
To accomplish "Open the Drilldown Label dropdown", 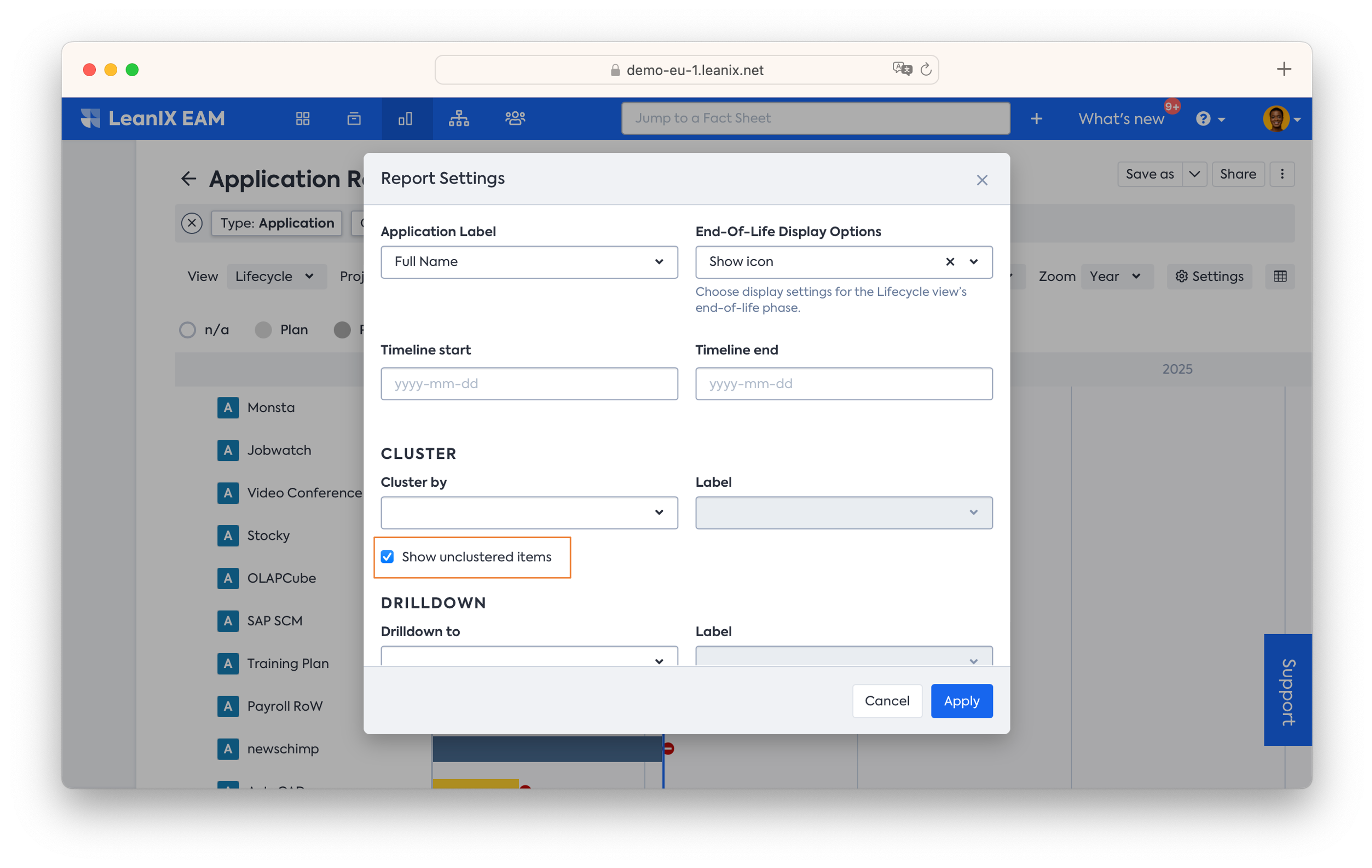I will [844, 656].
